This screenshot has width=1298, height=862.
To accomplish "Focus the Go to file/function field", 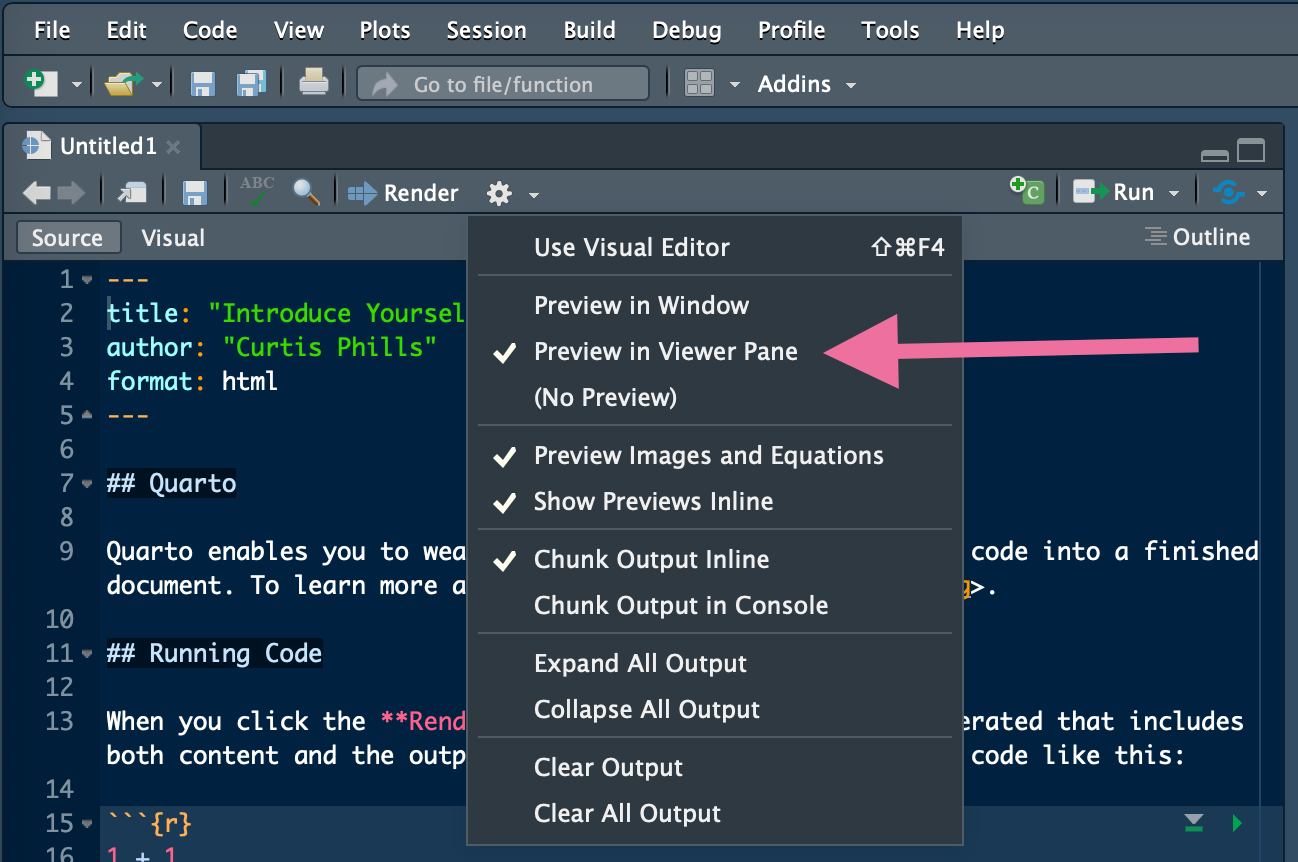I will click(x=503, y=84).
